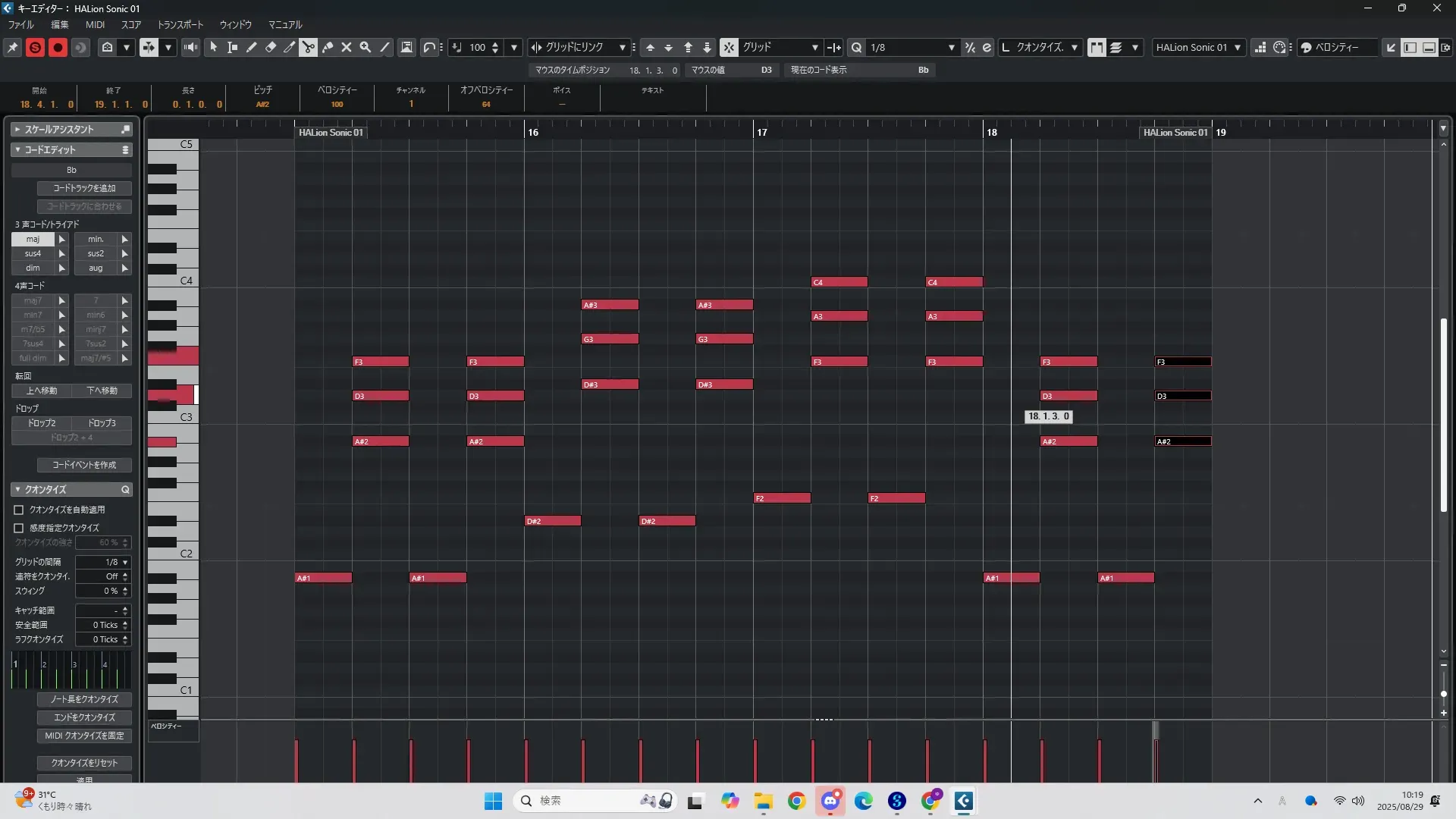Viewport: 1456px width, 819px height.
Task: Toggle the Snap on/off button
Action: (728, 47)
